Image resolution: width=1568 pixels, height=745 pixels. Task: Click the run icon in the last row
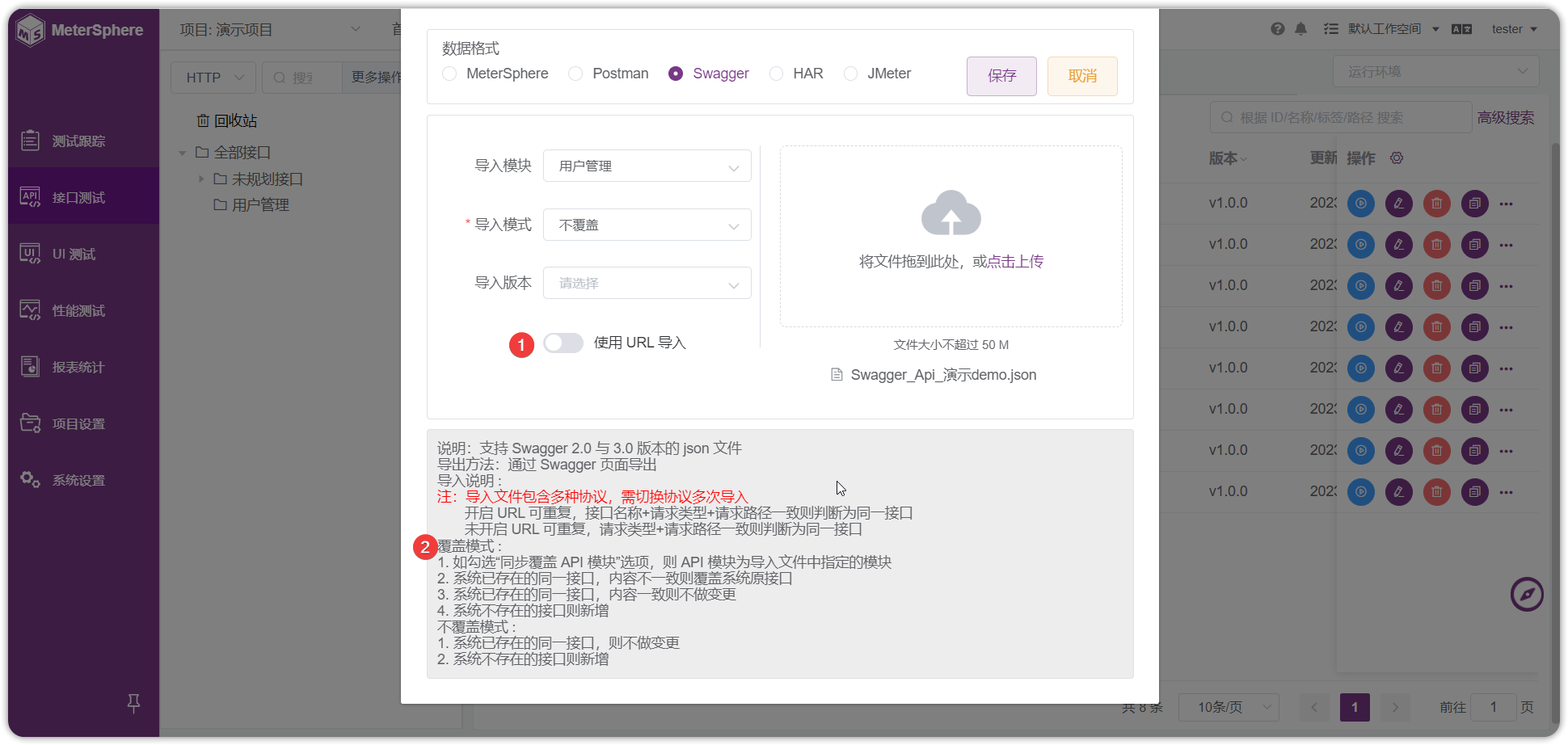(x=1361, y=492)
